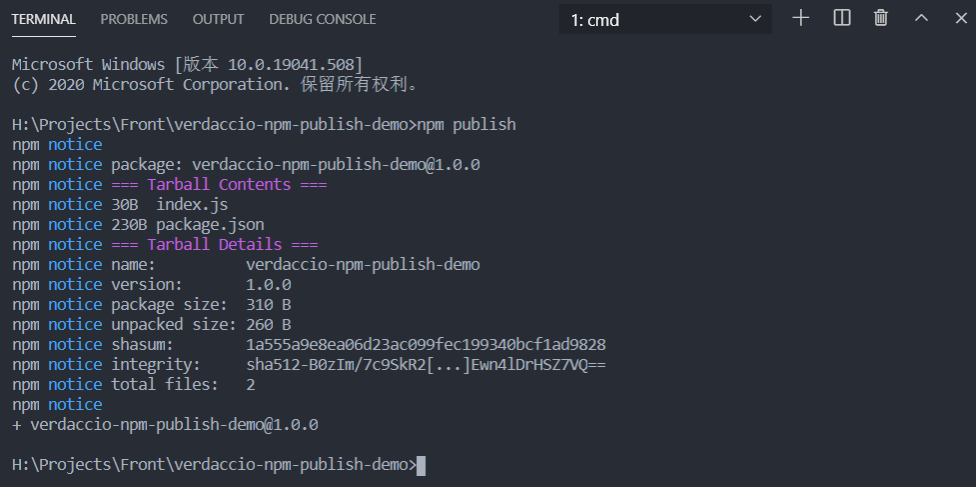Viewport: 976px width, 487px height.
Task: Open the '1: cmd' terminal selector dropdown
Action: [665, 19]
